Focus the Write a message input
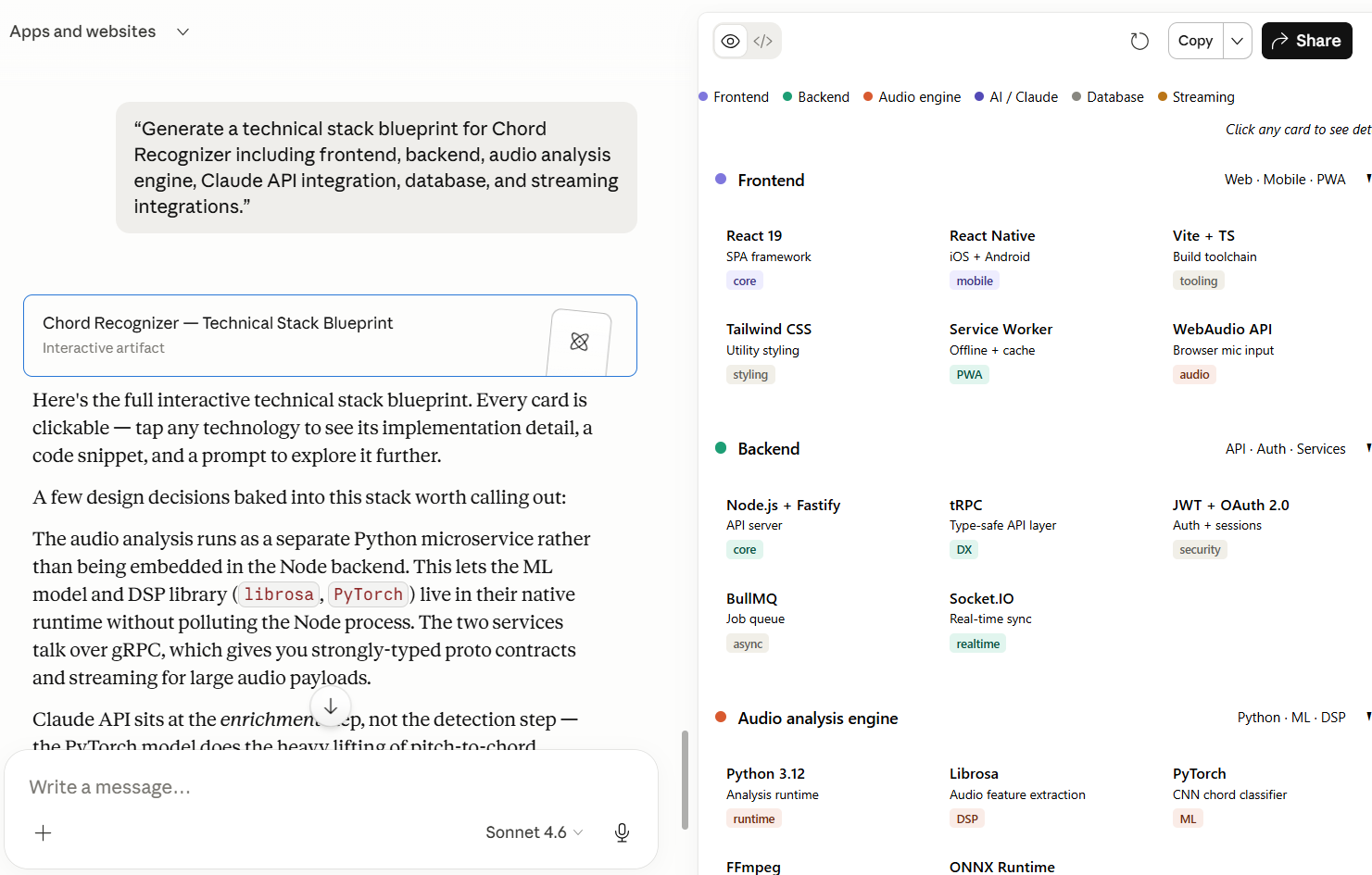1372x875 pixels. click(331, 787)
